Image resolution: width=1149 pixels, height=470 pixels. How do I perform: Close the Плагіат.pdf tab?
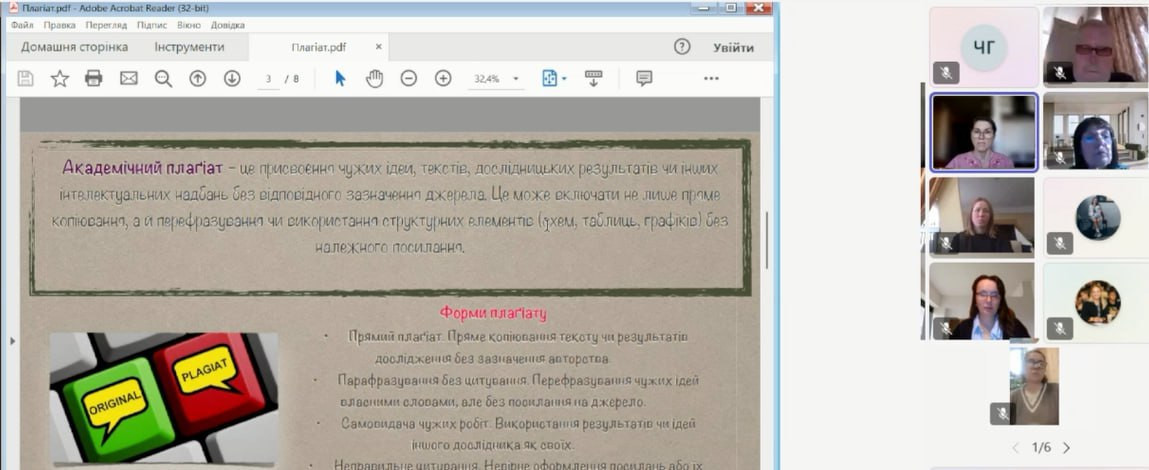379,47
